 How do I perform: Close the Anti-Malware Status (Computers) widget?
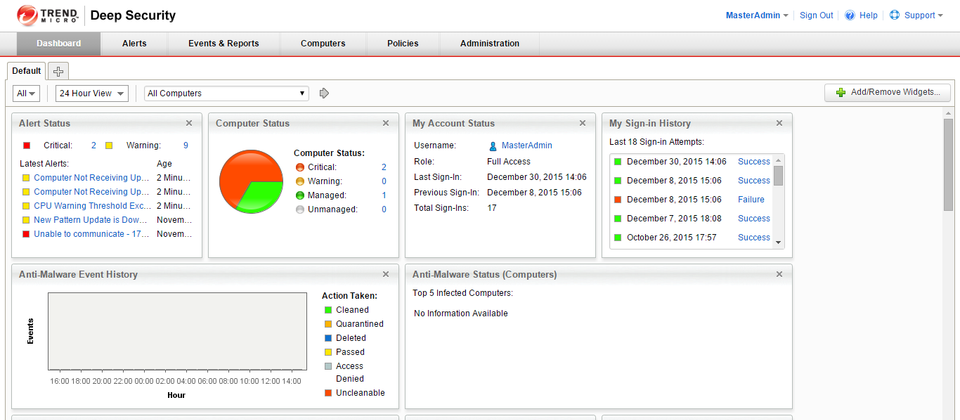pos(779,274)
